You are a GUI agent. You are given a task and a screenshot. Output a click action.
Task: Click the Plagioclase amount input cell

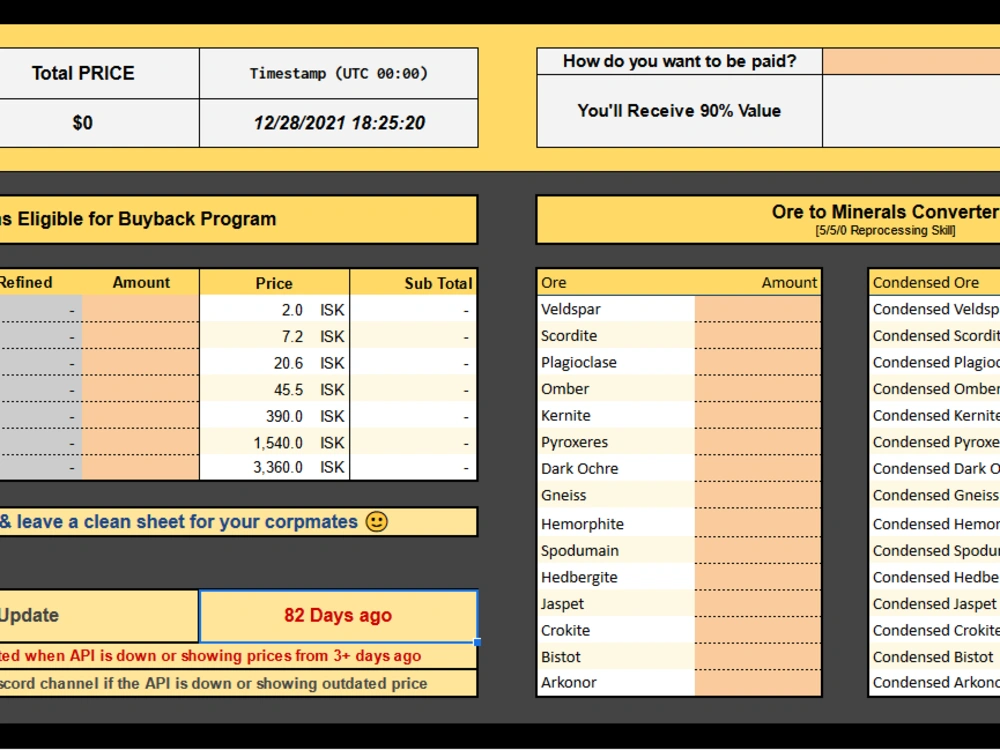coord(758,362)
